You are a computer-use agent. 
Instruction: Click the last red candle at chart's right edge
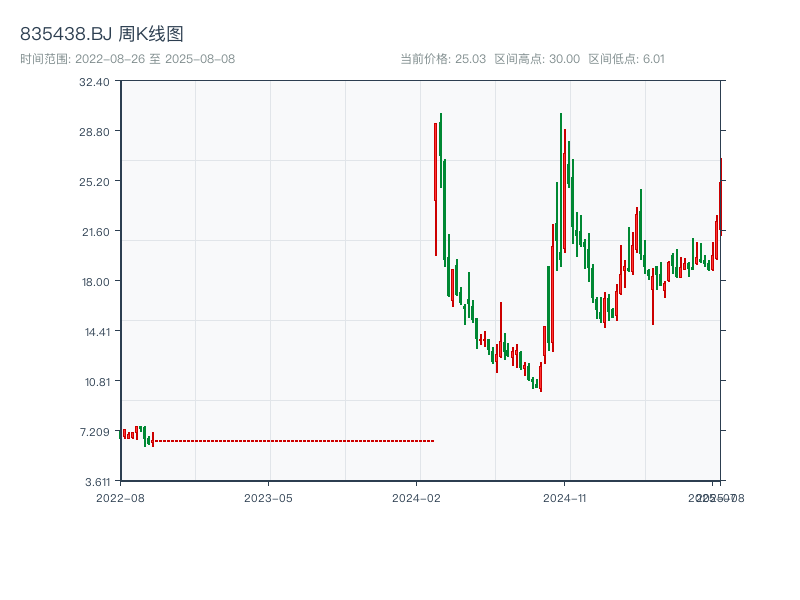[721, 196]
